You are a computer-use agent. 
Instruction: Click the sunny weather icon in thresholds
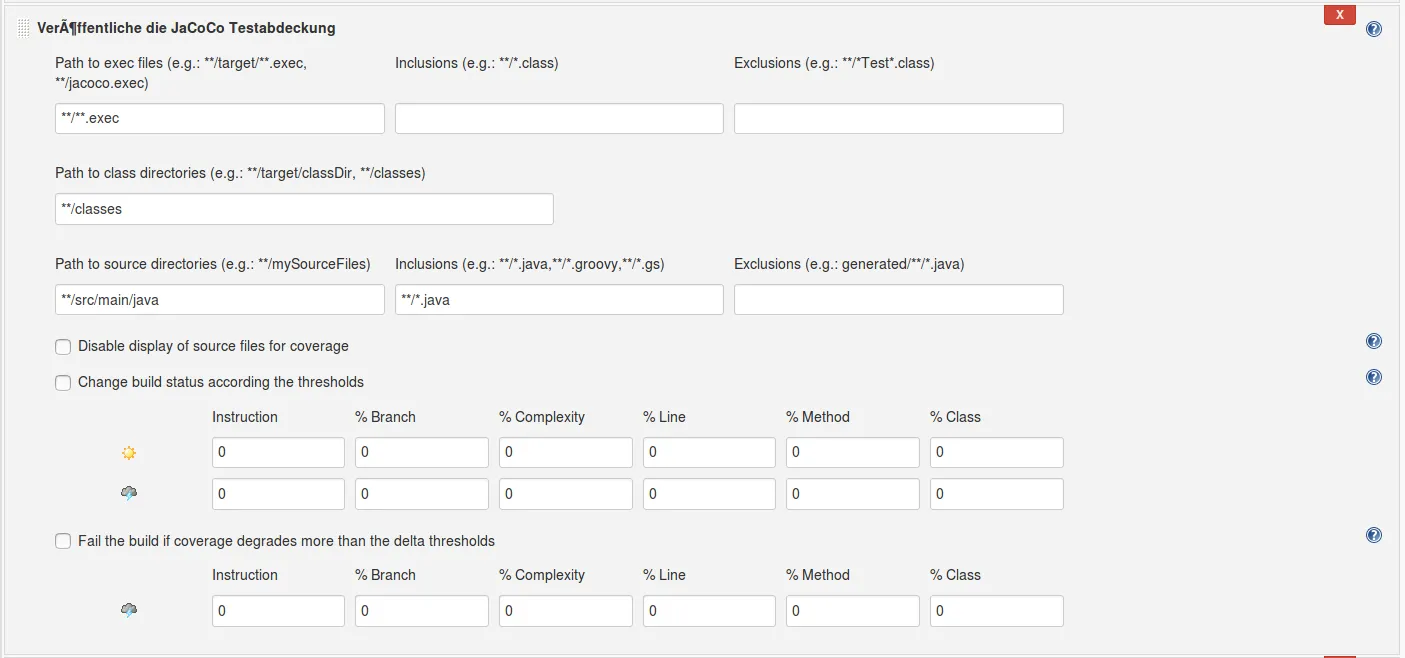(128, 453)
